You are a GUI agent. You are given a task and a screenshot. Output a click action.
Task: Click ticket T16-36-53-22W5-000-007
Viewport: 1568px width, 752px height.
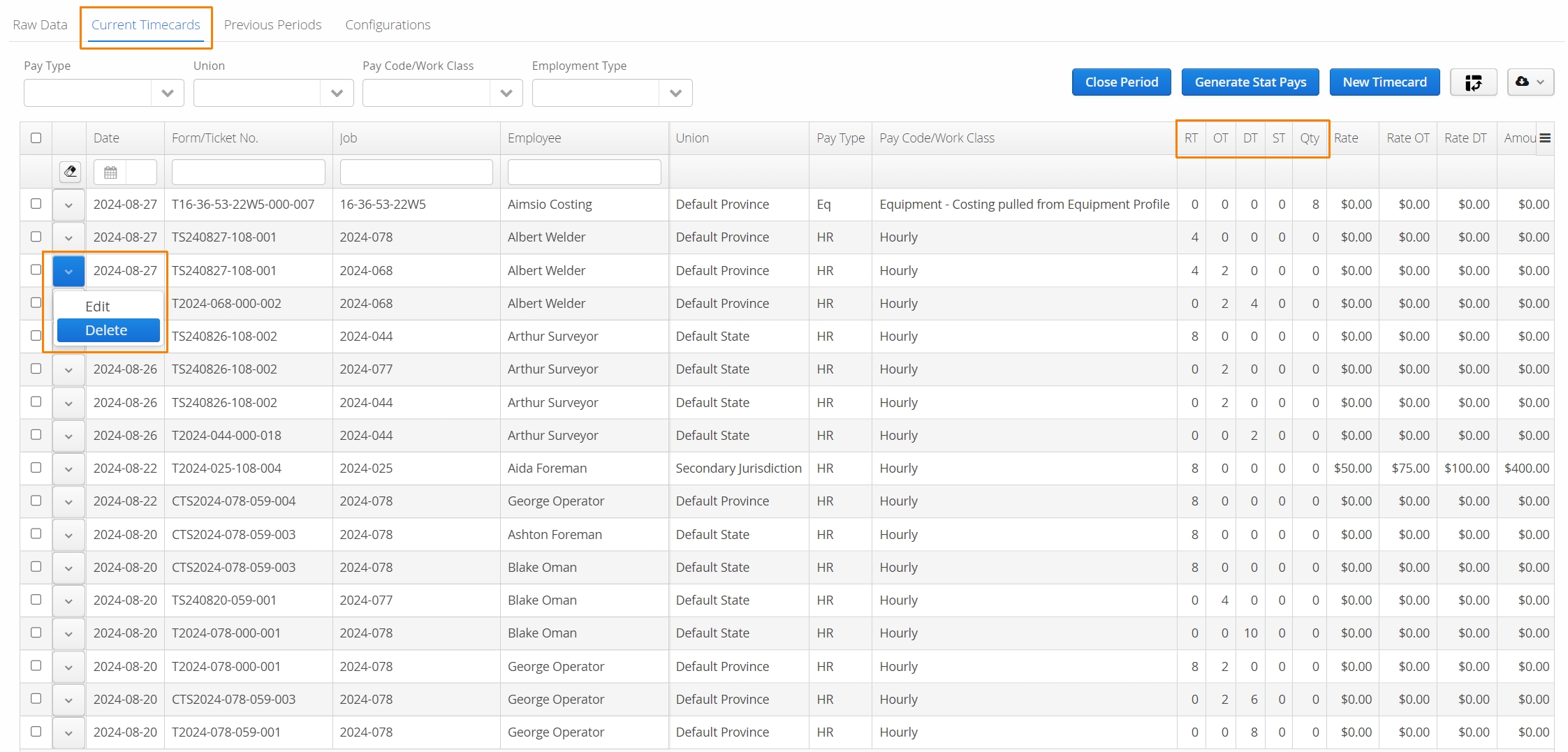tap(243, 205)
